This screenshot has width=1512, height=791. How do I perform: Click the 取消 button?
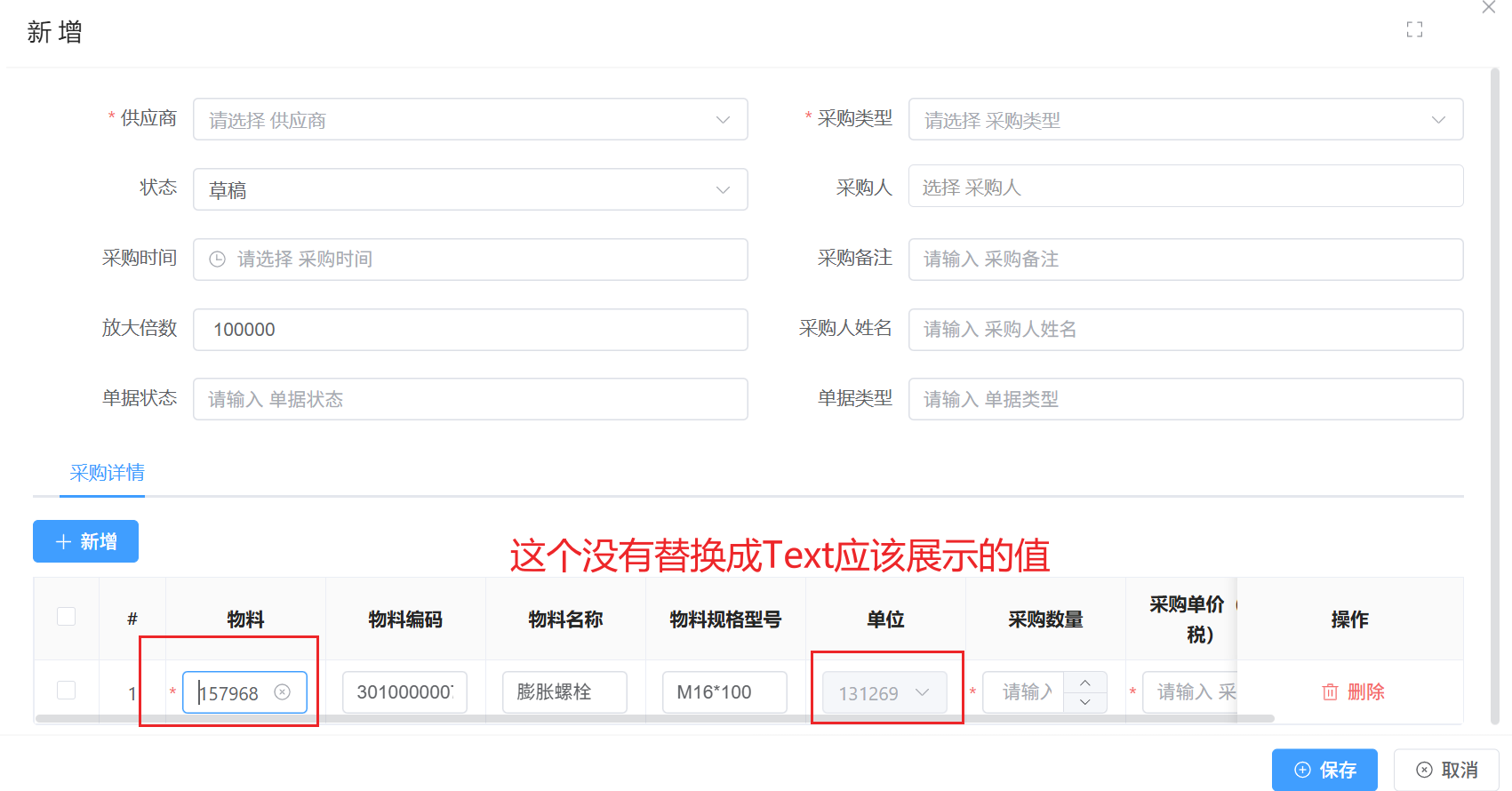tap(1446, 770)
